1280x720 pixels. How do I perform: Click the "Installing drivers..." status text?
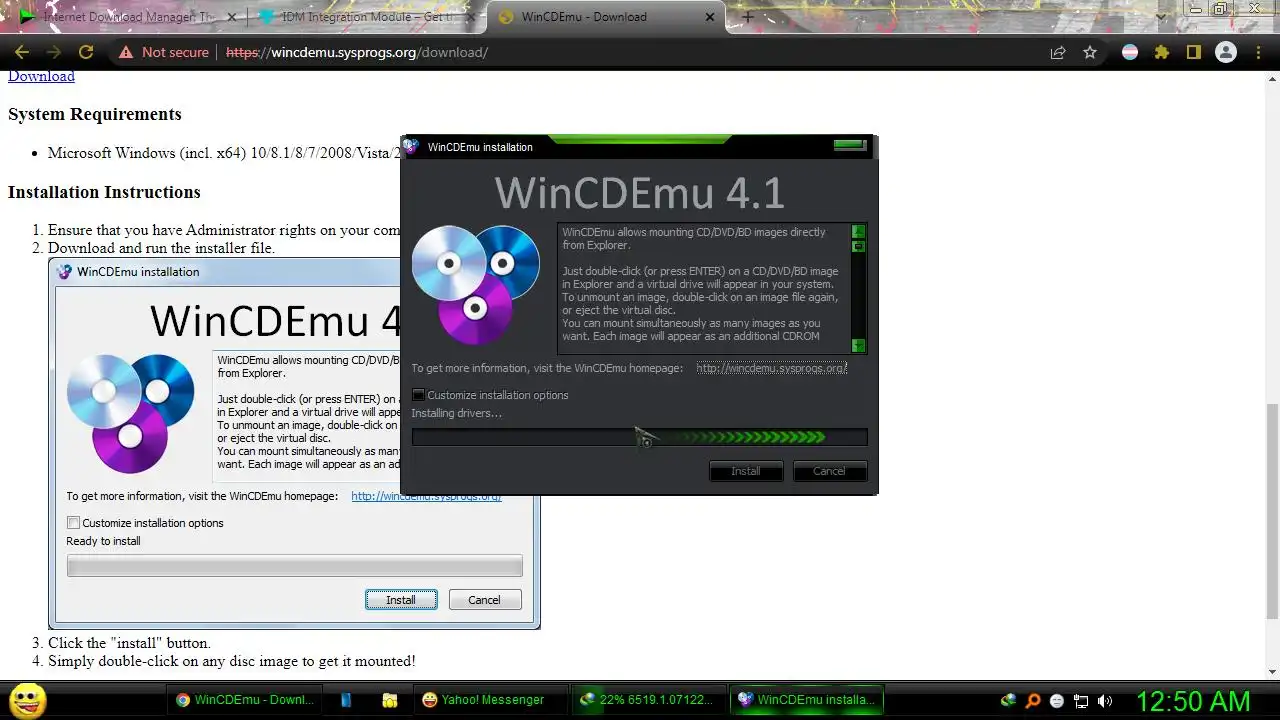click(457, 413)
